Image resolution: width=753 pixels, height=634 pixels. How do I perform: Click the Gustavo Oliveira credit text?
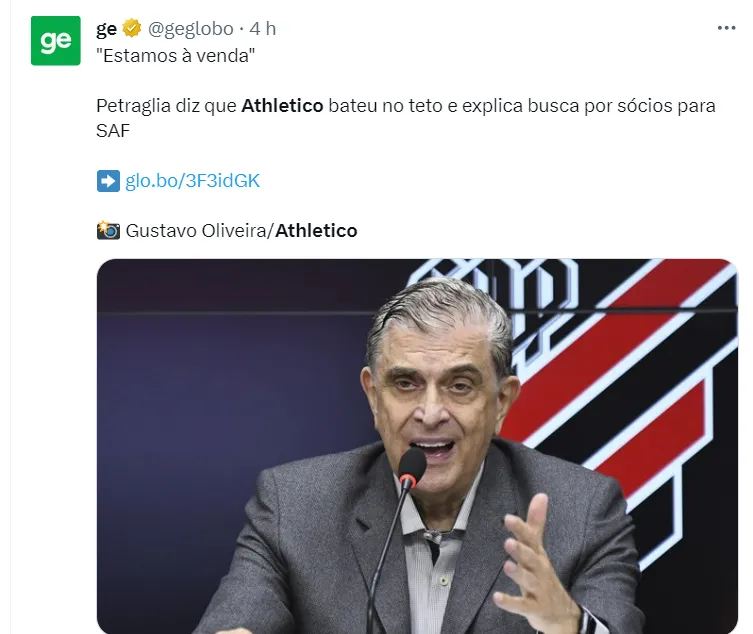pyautogui.click(x=195, y=231)
